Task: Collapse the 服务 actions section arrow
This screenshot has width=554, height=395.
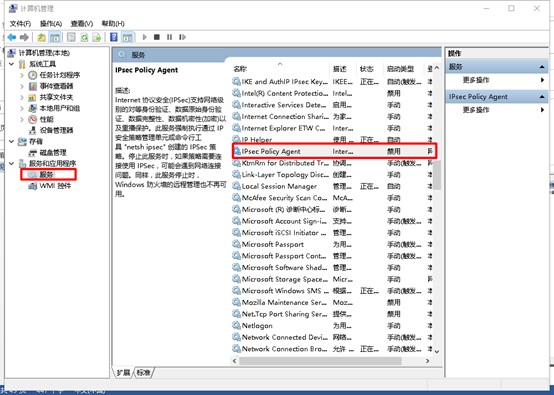Action: point(542,67)
